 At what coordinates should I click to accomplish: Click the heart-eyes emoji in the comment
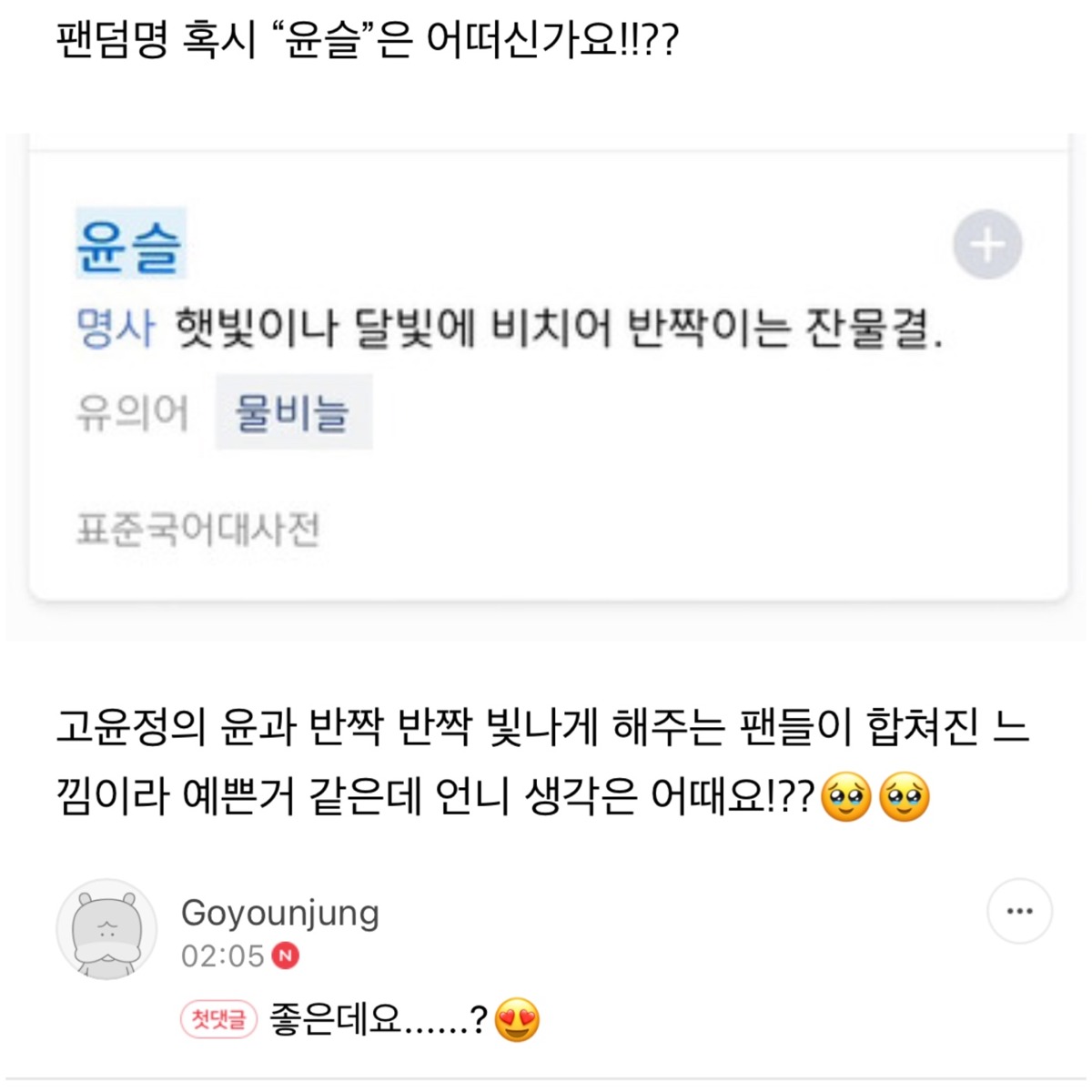pos(517,1020)
